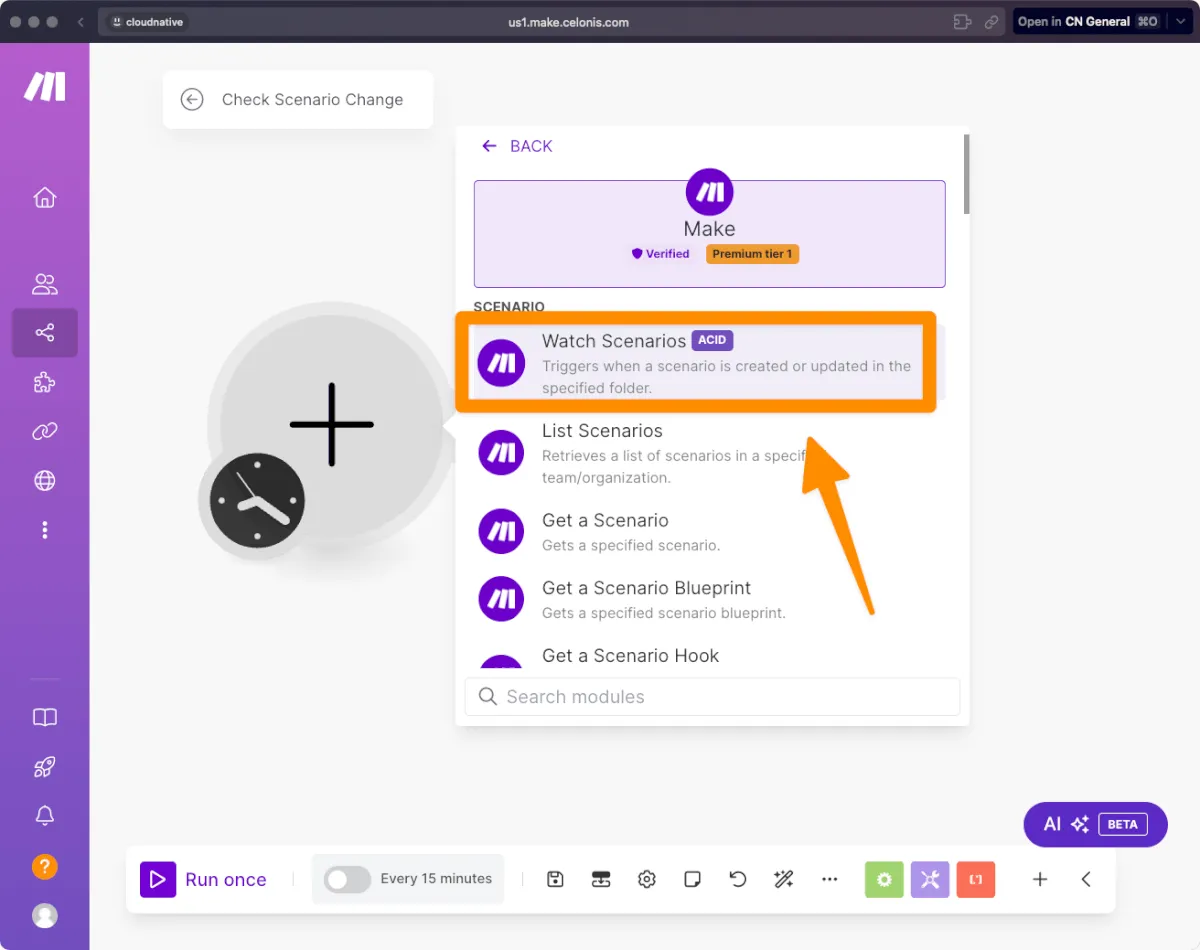1200x950 pixels.
Task: Open Webhooks globe icon in sidebar
Action: (45, 481)
